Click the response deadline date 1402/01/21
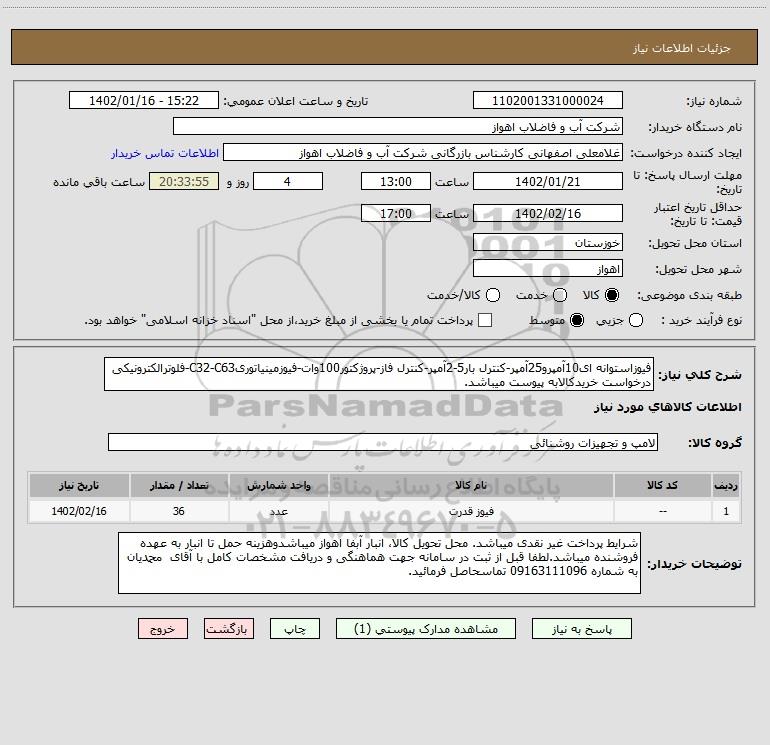 [x=548, y=181]
